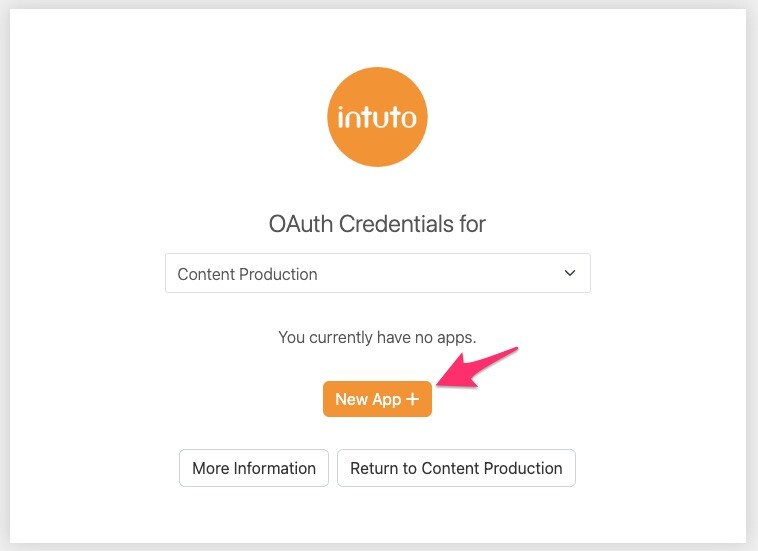The width and height of the screenshot is (758, 551).
Task: View more info about OAuth credentials
Action: coord(254,468)
